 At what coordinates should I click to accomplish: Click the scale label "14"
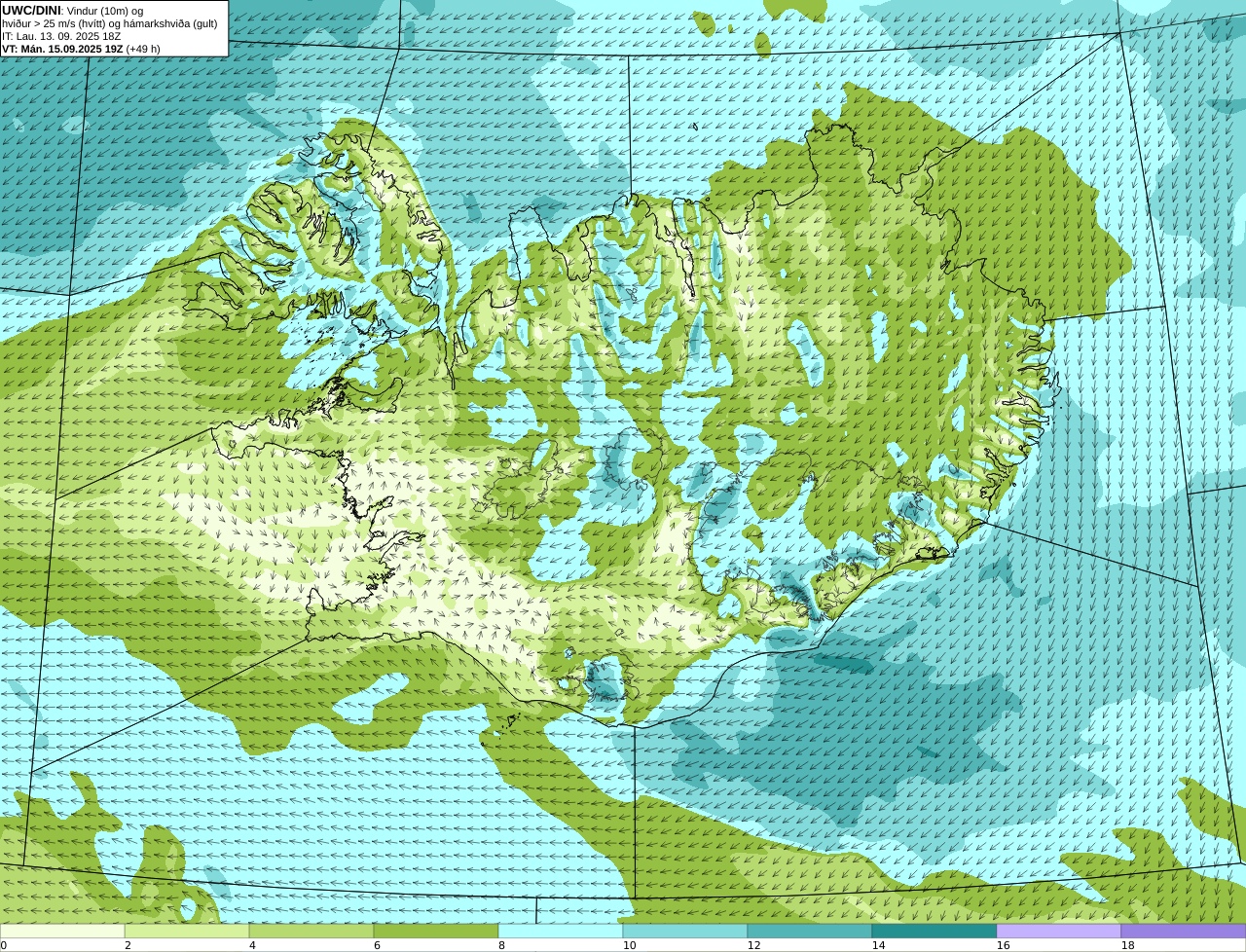(878, 945)
